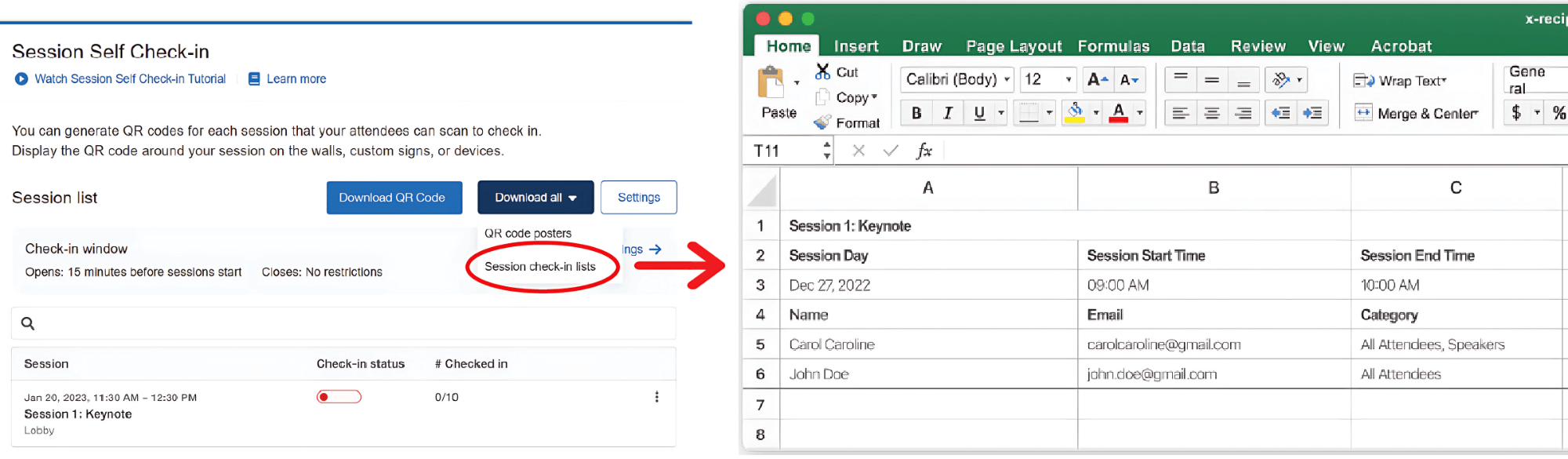
Task: Click the Download QR Code button
Action: [394, 198]
